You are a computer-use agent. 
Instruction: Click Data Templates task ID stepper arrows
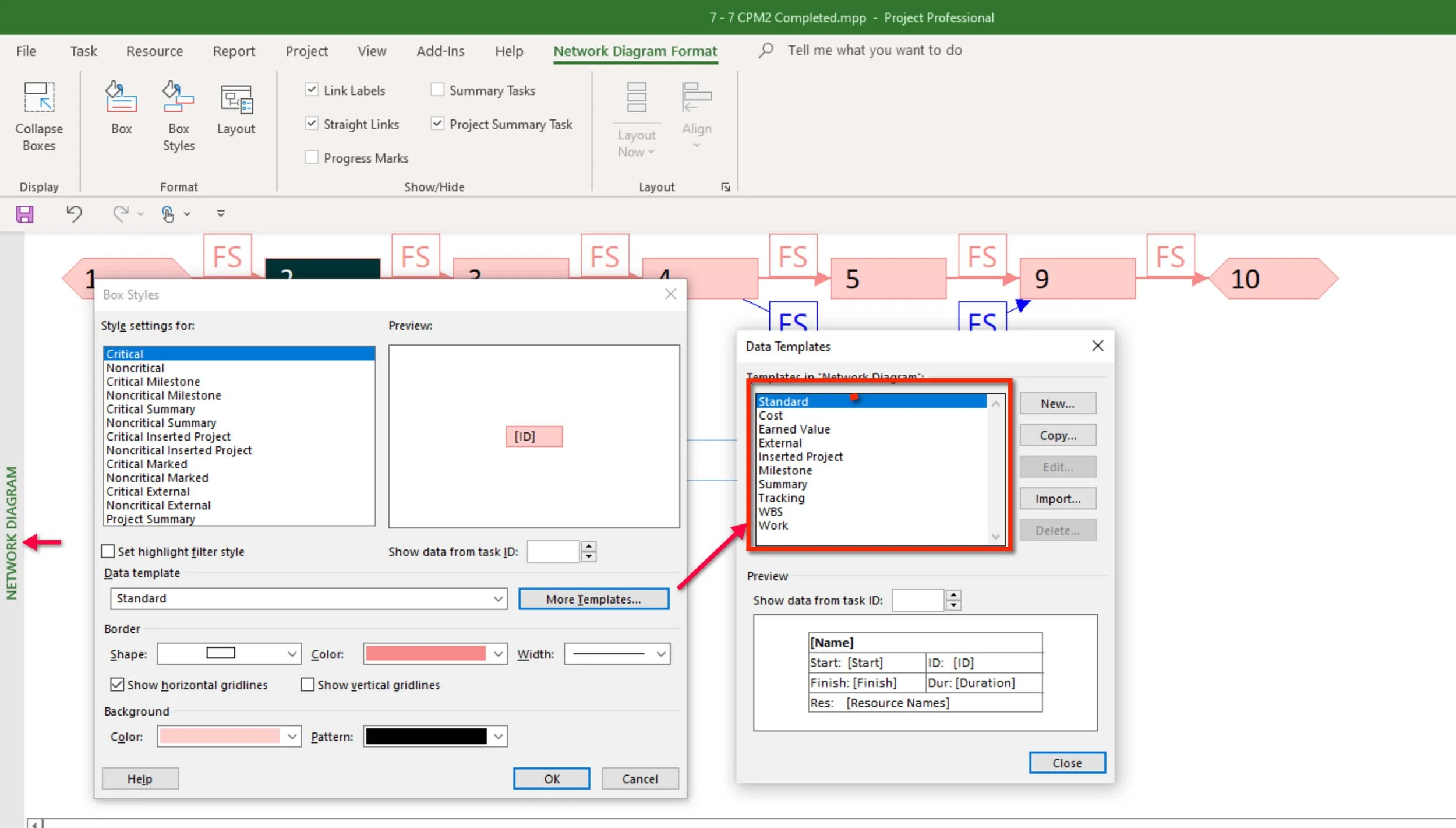click(953, 600)
